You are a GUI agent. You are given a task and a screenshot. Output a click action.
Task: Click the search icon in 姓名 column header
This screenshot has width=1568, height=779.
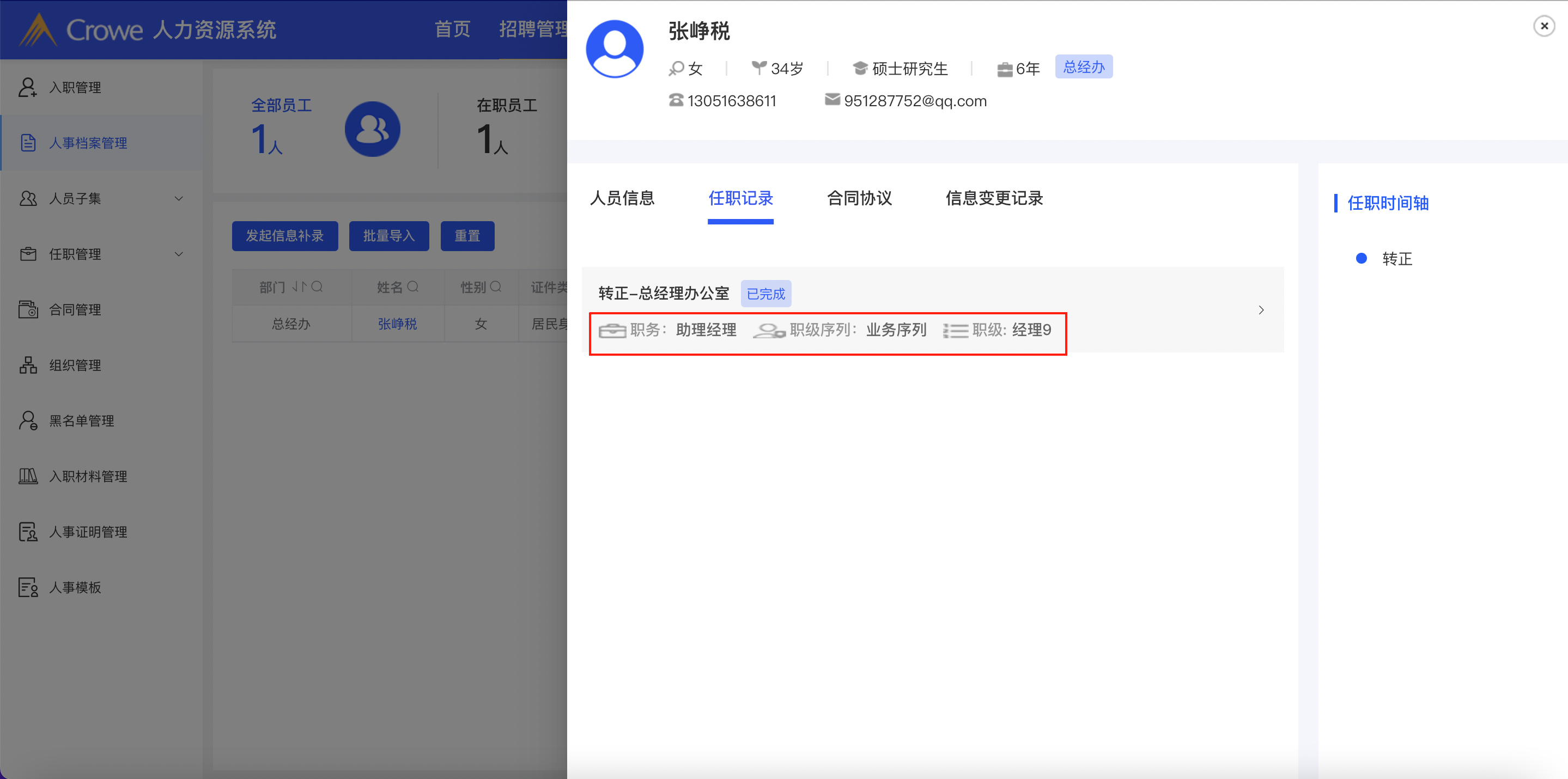tap(412, 287)
